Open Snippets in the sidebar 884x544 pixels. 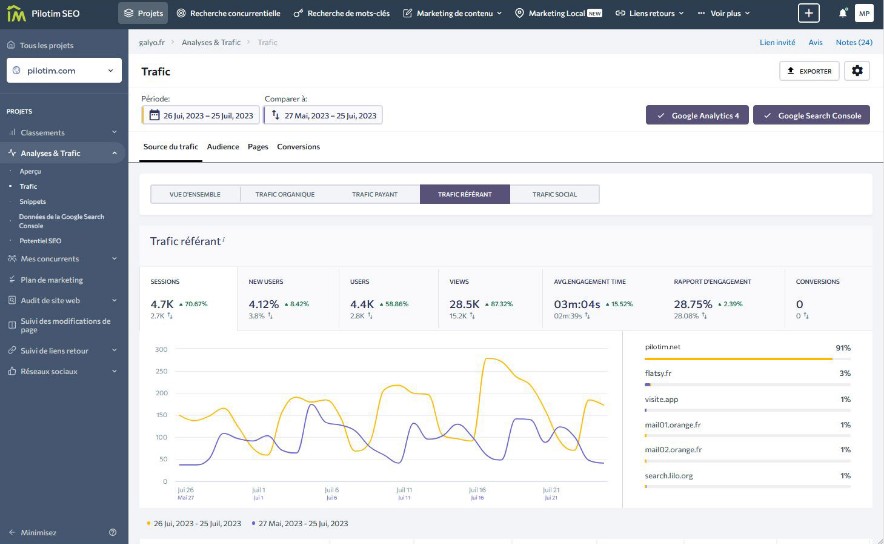(x=33, y=201)
